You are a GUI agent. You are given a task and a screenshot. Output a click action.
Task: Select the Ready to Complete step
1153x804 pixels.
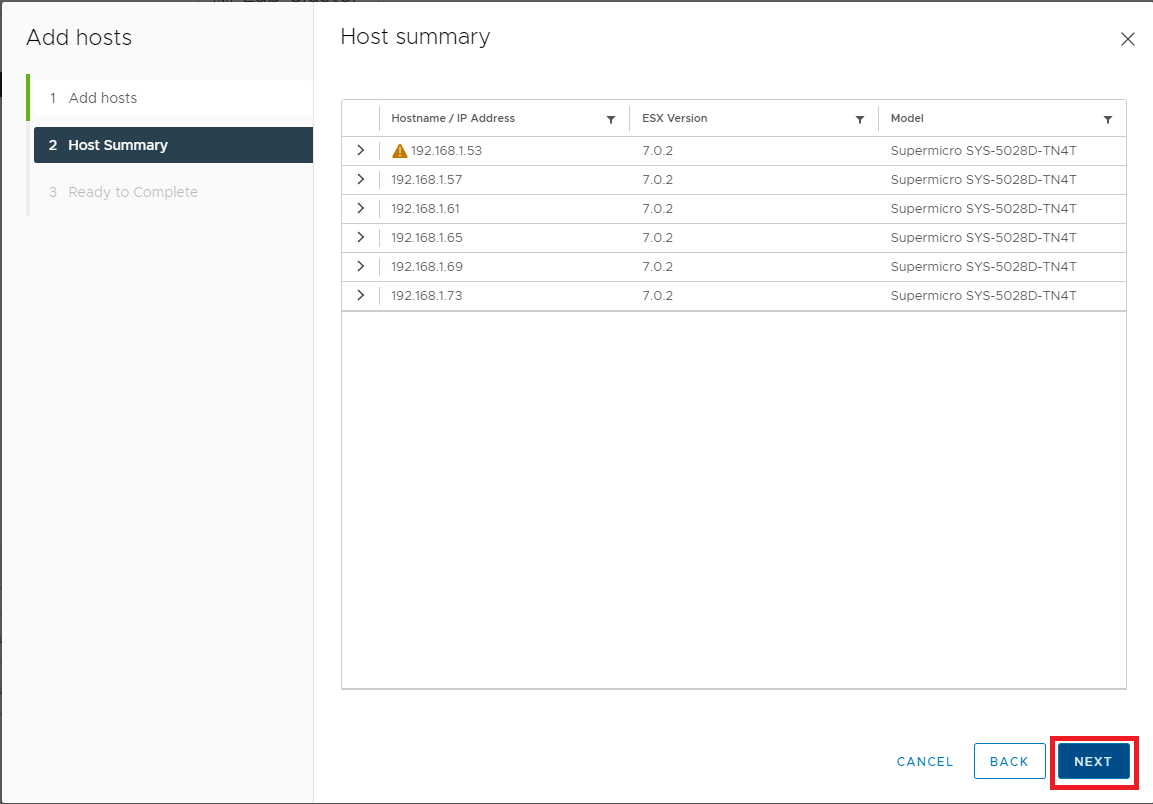[132, 192]
